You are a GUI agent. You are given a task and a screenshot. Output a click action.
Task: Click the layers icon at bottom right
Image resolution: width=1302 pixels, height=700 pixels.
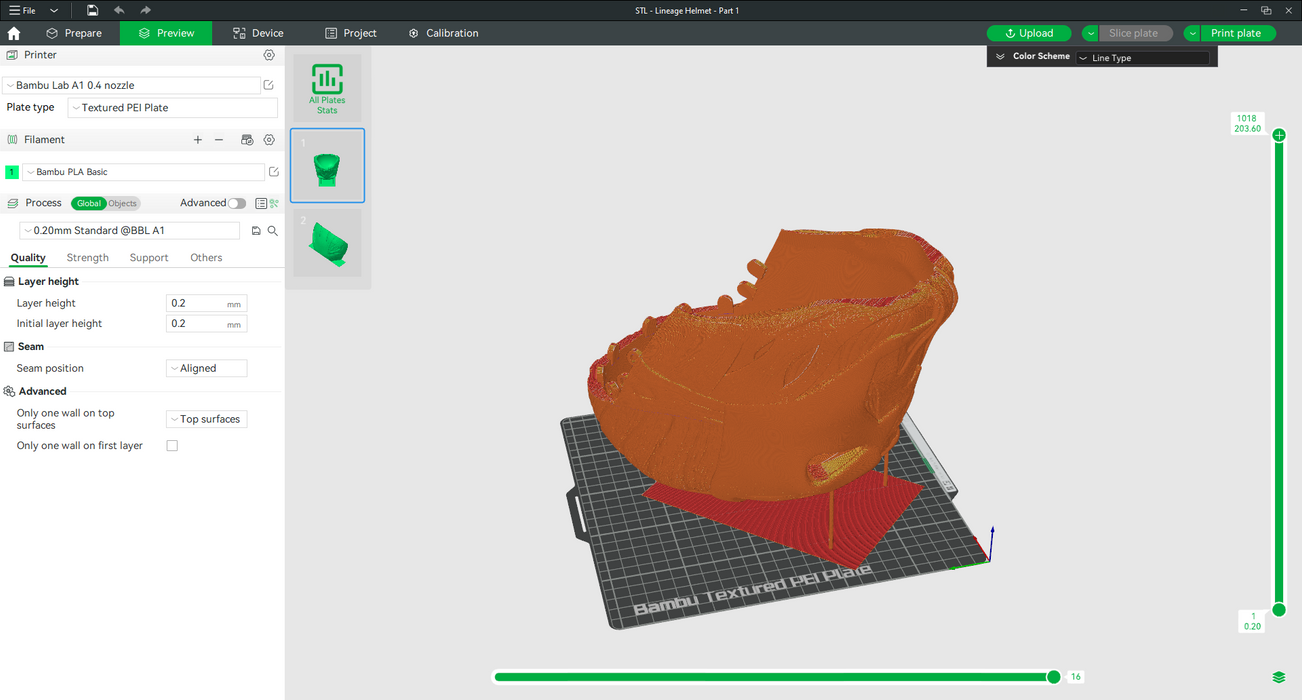point(1279,677)
